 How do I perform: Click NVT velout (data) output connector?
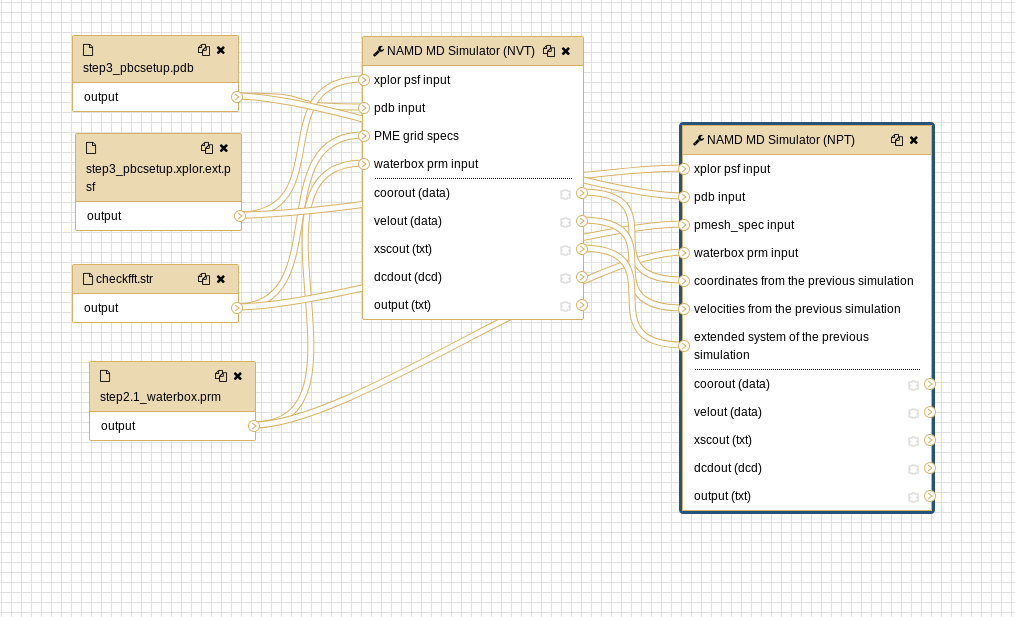click(x=582, y=221)
